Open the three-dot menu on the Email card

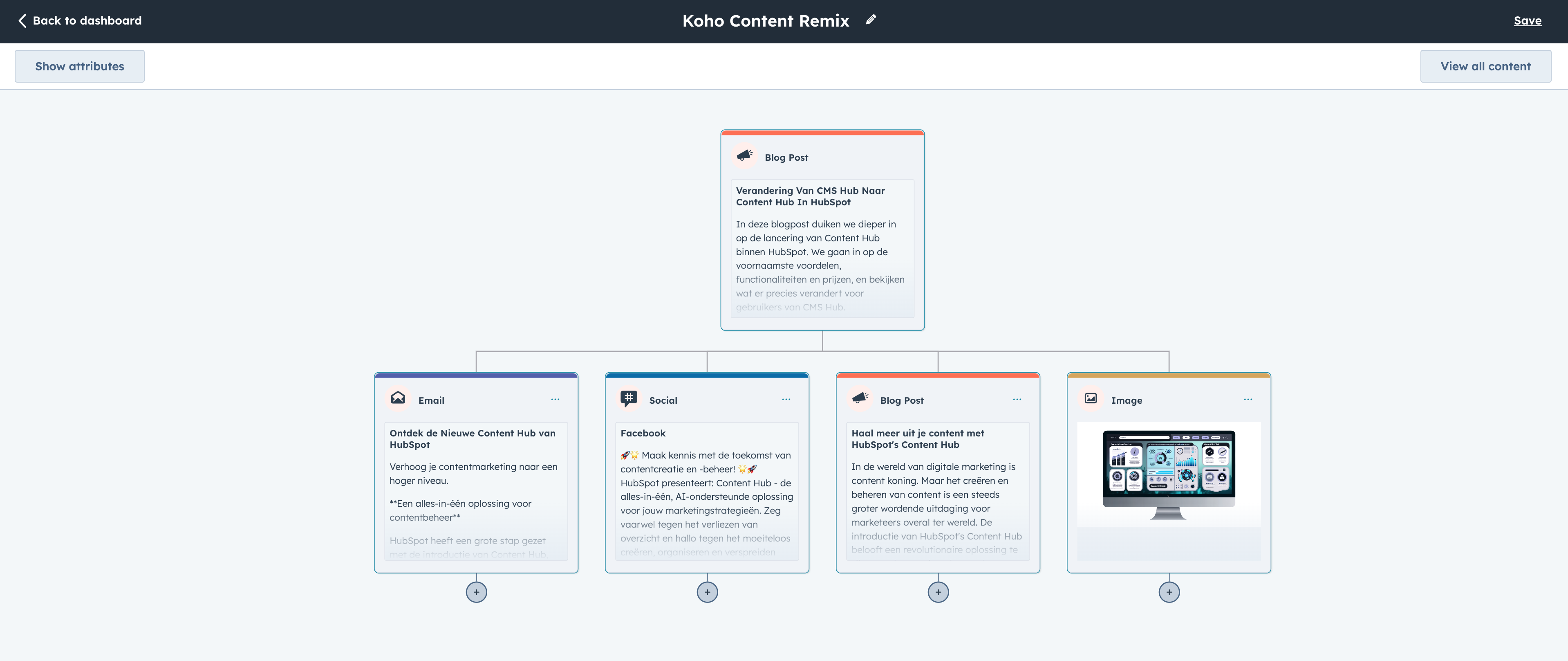tap(555, 400)
